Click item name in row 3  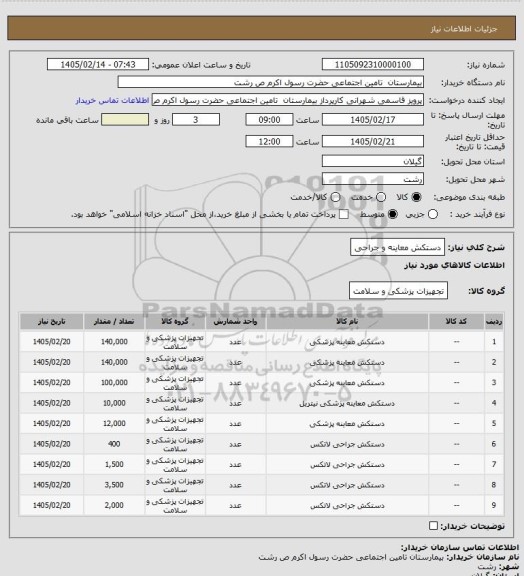[x=347, y=383]
